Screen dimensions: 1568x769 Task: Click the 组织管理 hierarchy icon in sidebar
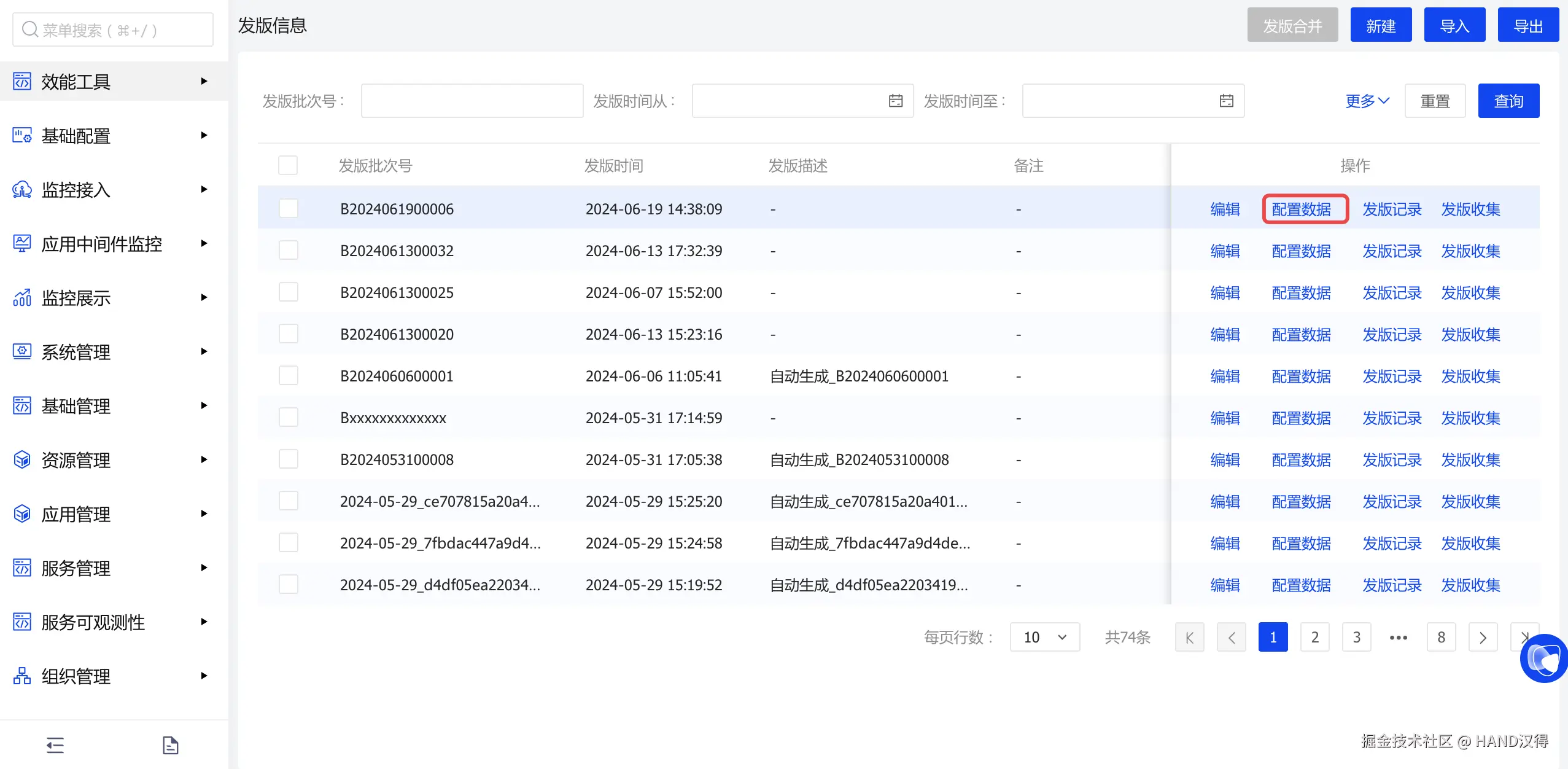(x=22, y=676)
